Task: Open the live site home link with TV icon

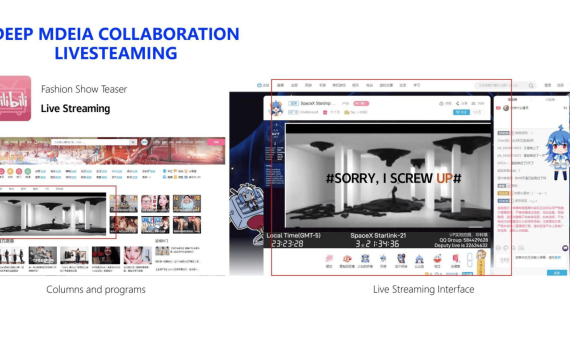Action: click(263, 85)
